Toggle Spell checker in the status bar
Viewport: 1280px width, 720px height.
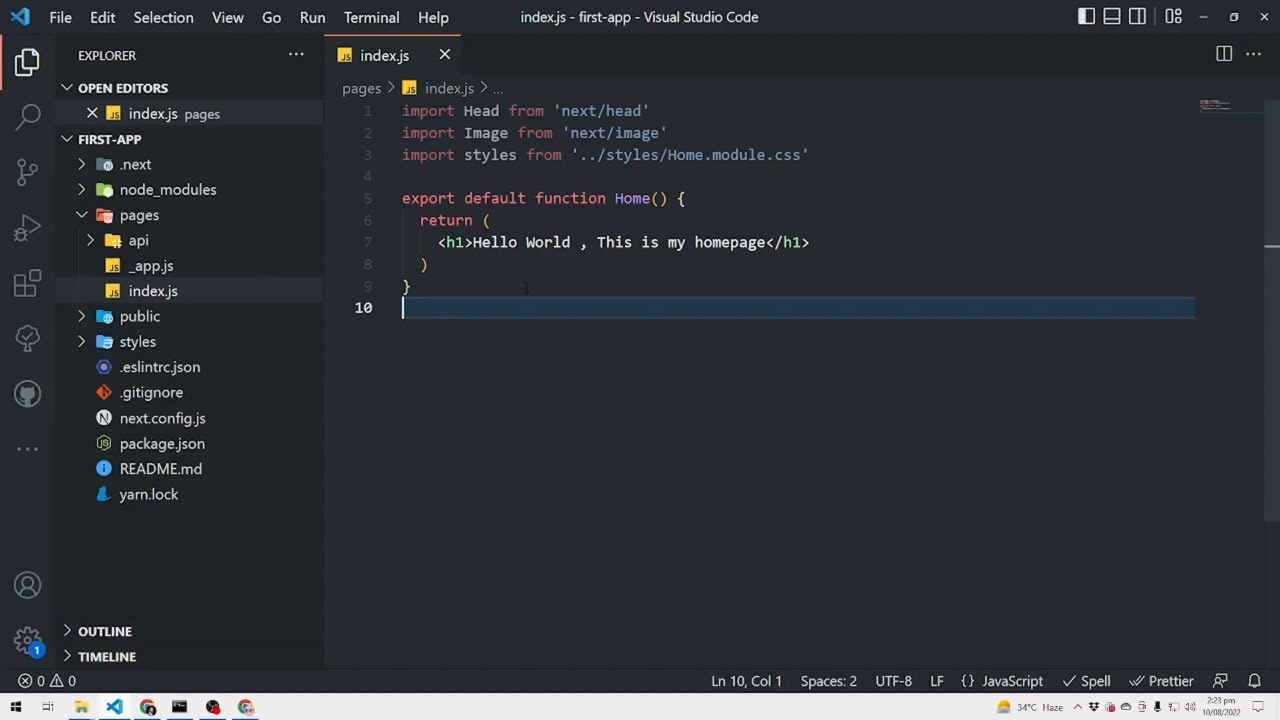(1086, 681)
